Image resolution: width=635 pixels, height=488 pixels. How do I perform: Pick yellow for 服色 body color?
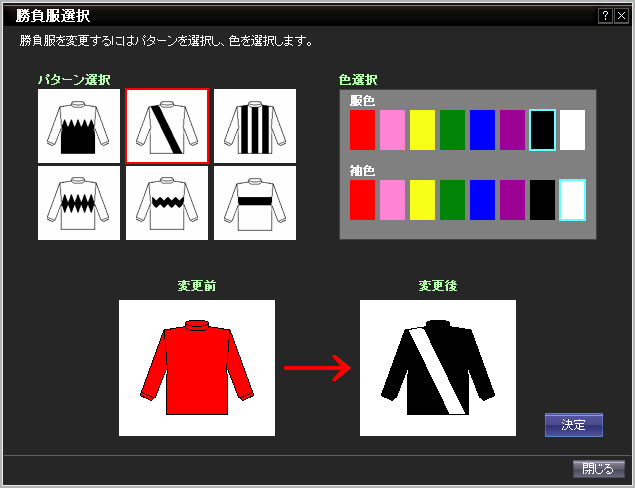click(422, 130)
